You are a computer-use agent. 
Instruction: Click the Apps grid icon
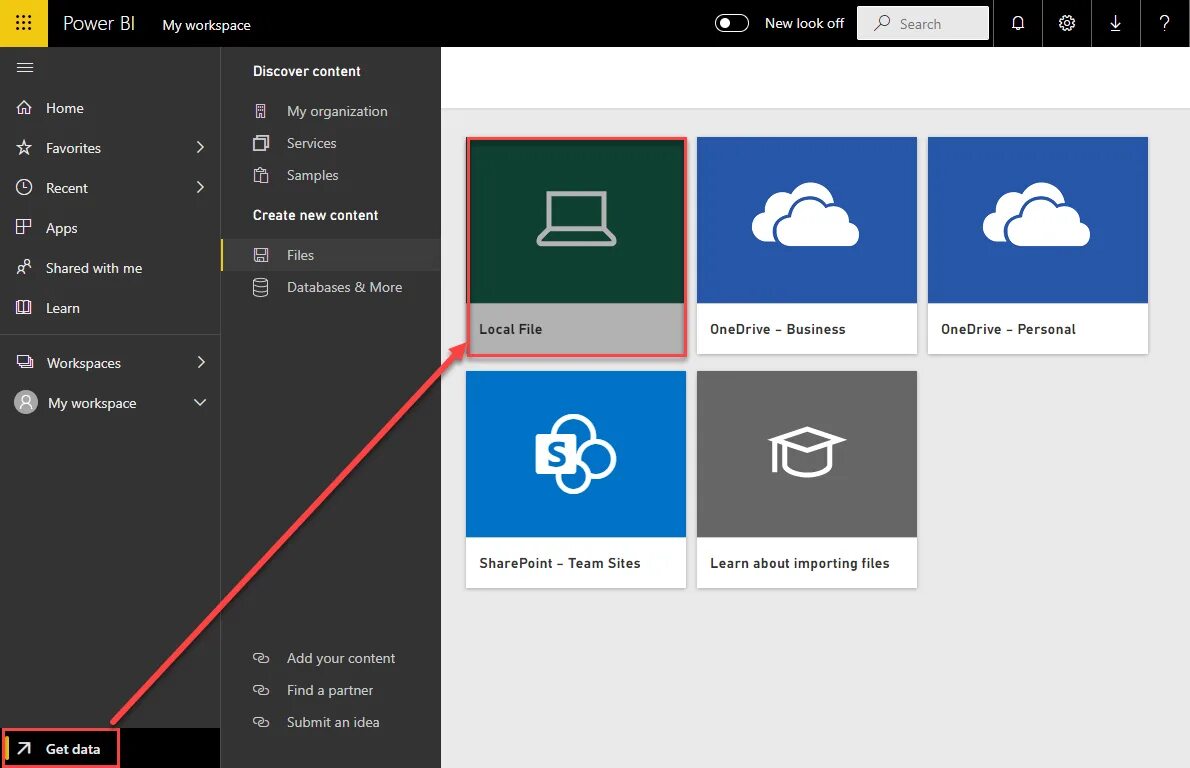24,227
